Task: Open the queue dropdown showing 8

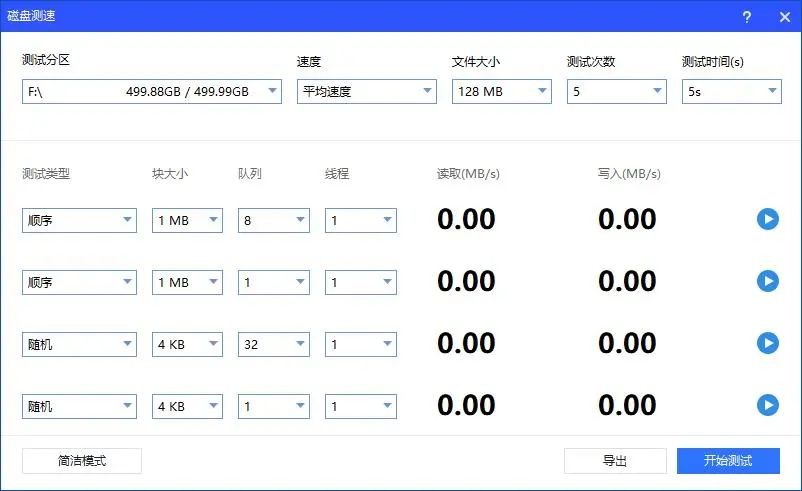Action: click(274, 220)
